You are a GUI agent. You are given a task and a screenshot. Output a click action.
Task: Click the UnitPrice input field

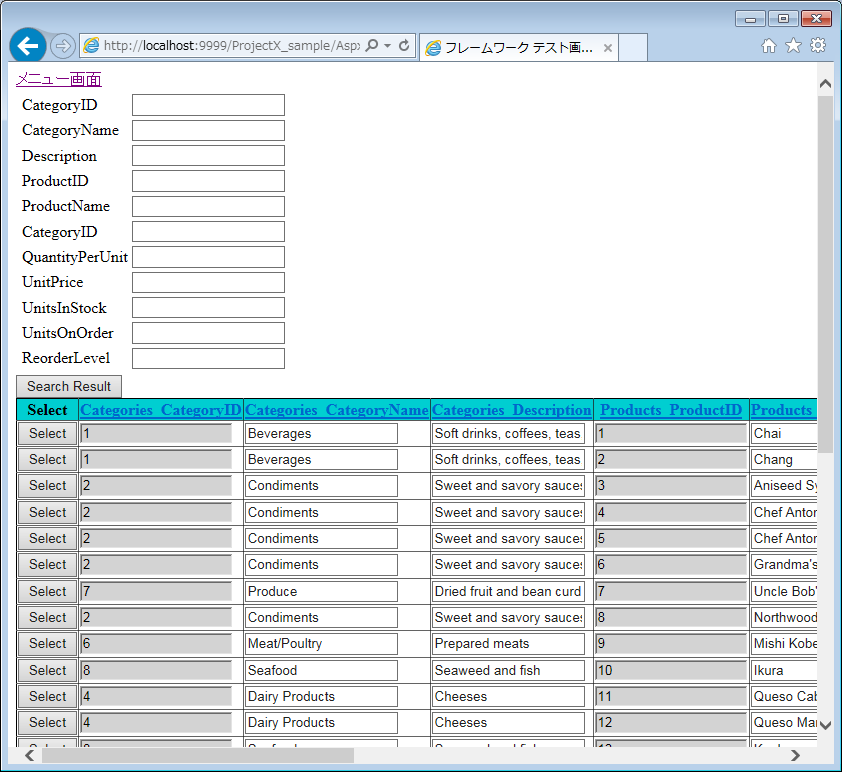(208, 283)
